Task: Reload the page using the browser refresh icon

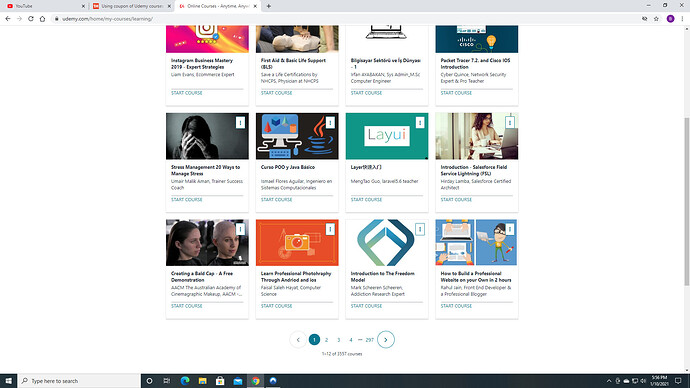Action: [x=31, y=19]
